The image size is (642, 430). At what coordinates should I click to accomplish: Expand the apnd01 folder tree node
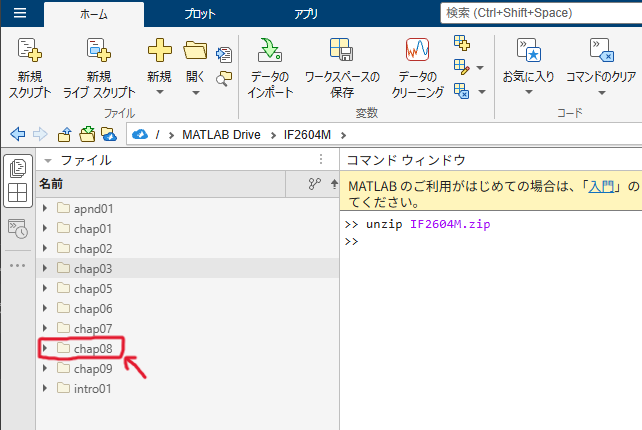pyautogui.click(x=45, y=208)
